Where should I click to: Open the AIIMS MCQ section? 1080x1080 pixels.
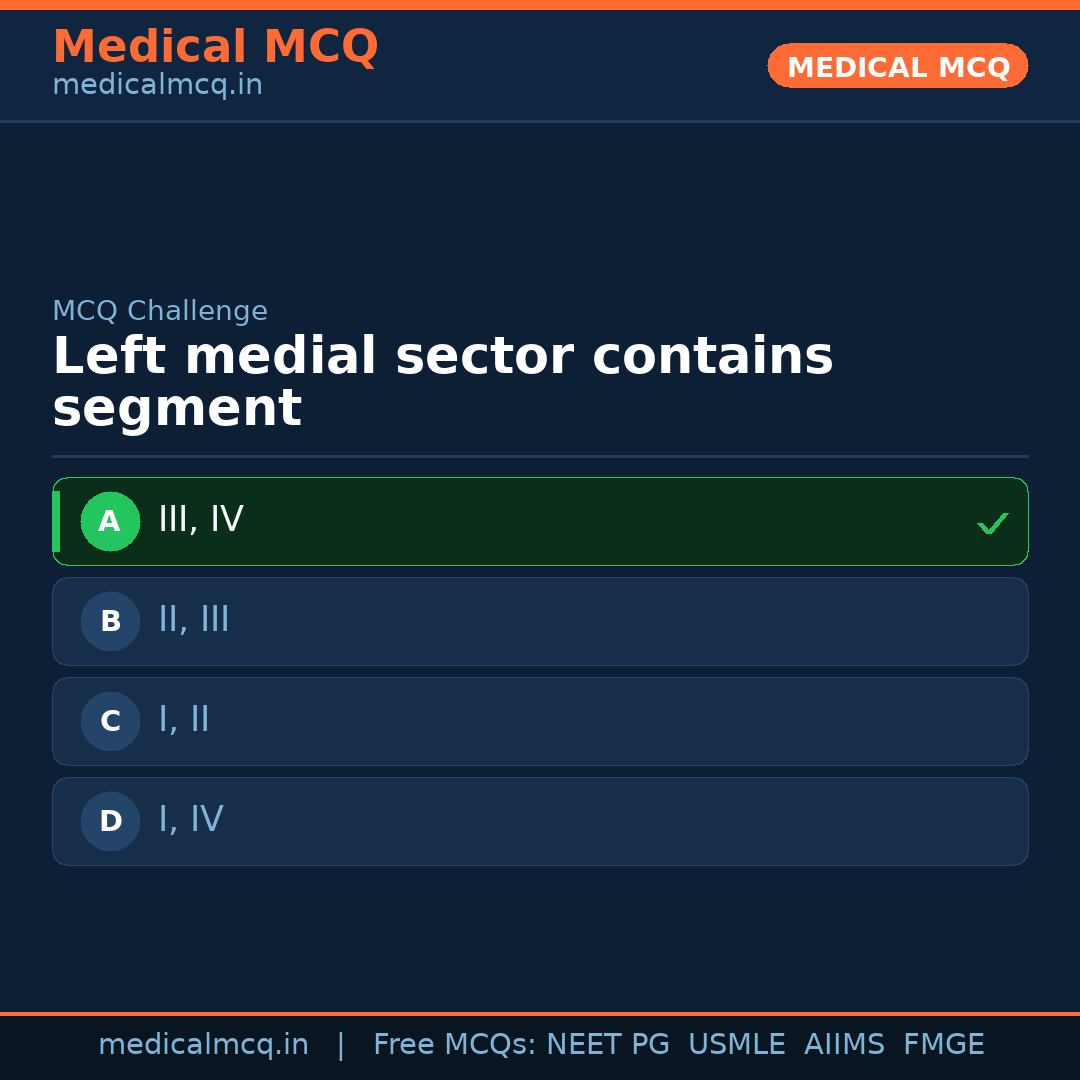tap(845, 1044)
